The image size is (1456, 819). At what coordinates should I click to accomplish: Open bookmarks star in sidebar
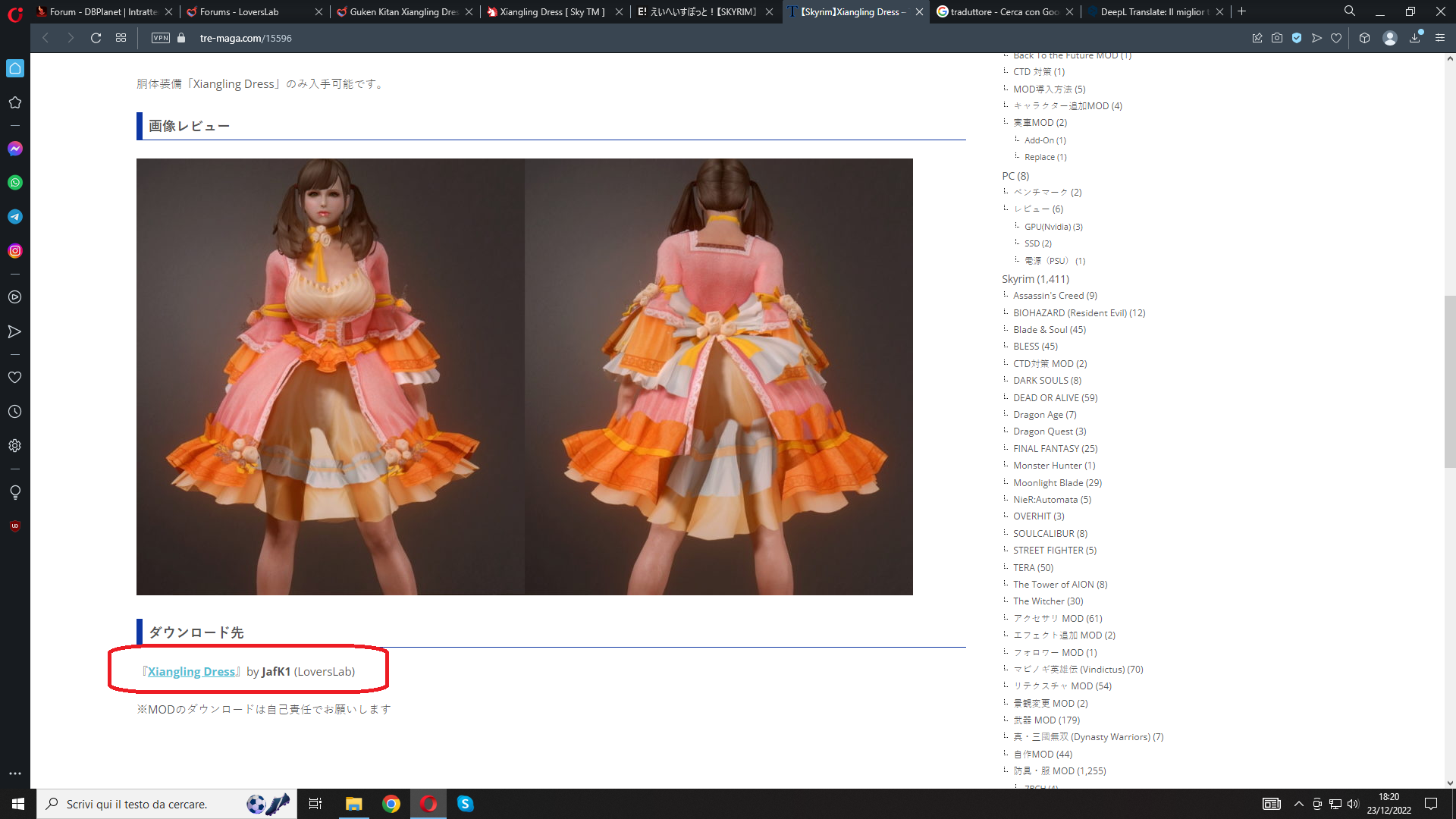pos(15,102)
